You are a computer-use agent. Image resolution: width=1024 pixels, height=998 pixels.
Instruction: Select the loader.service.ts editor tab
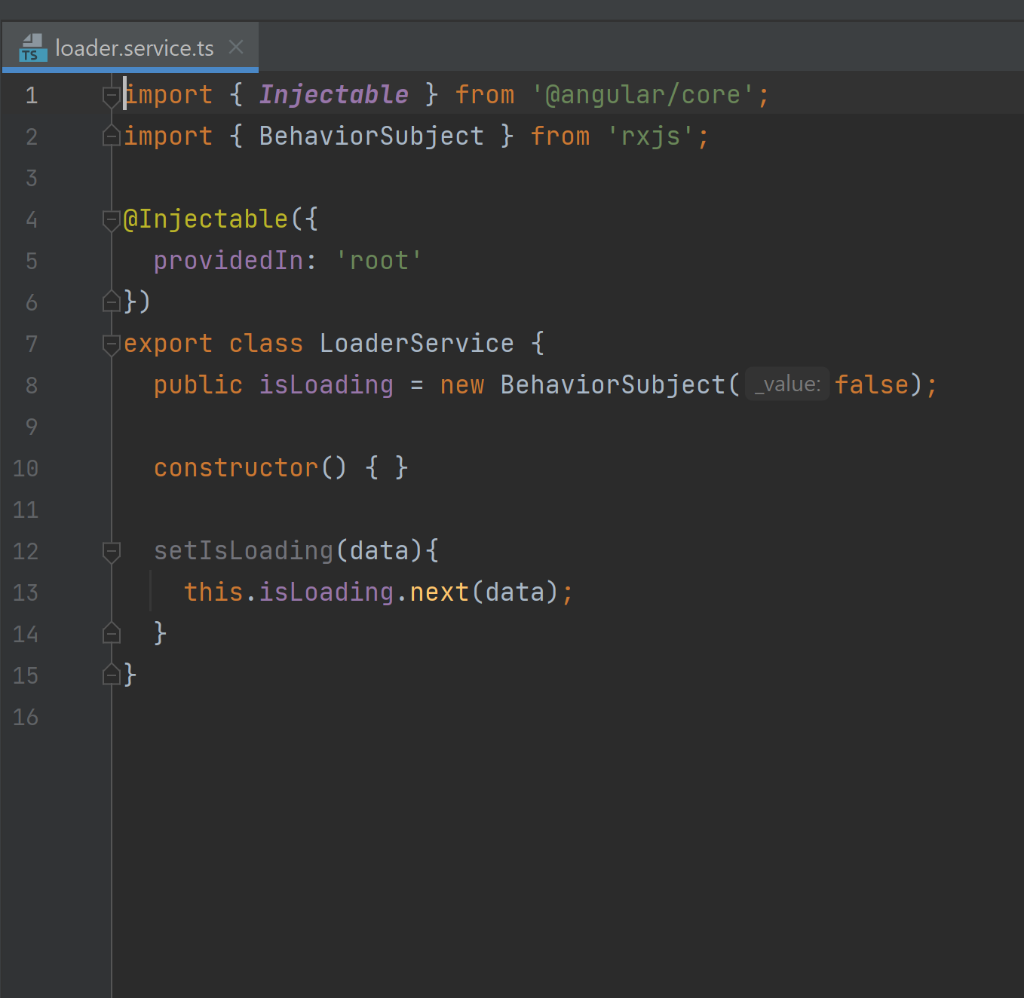click(130, 46)
